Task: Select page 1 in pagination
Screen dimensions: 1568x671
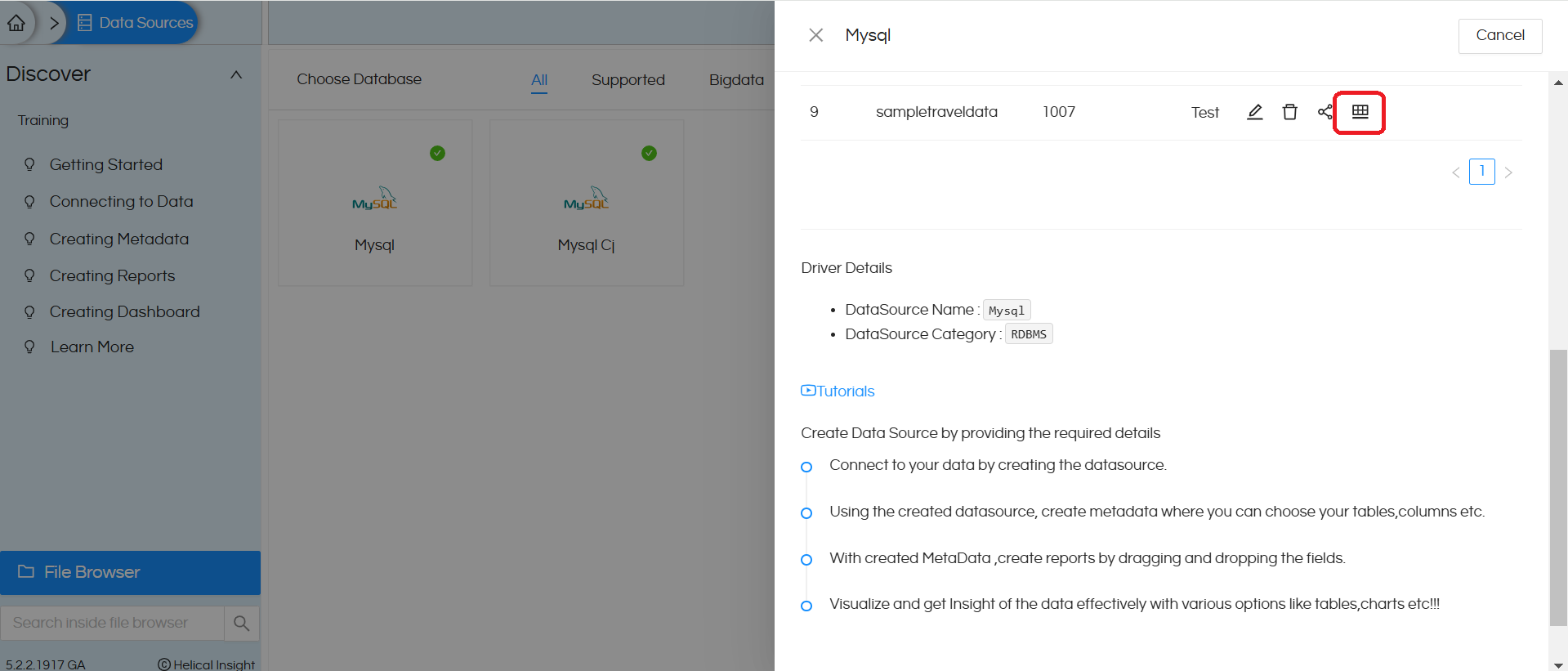Action: (1481, 172)
